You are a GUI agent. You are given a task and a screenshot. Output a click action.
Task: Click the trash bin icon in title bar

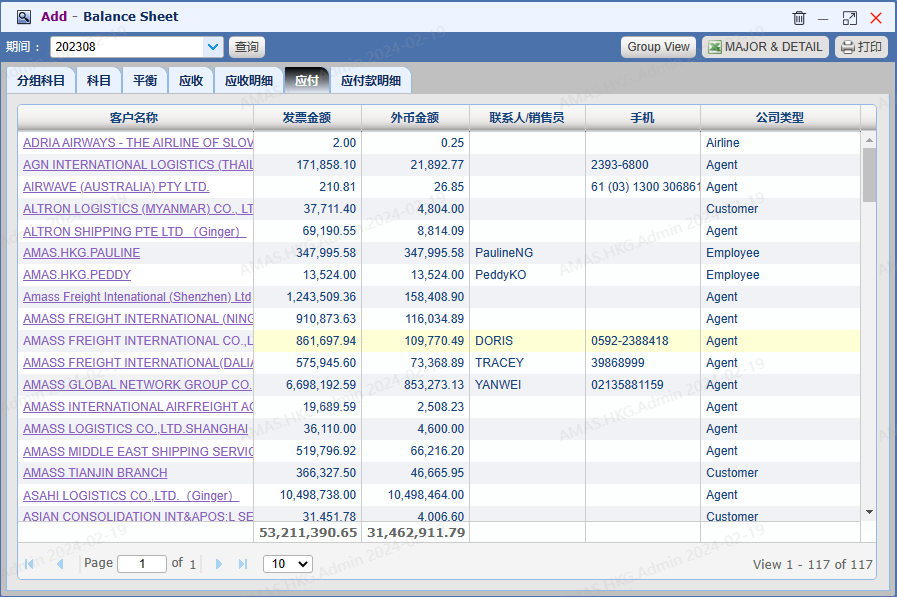pyautogui.click(x=799, y=18)
